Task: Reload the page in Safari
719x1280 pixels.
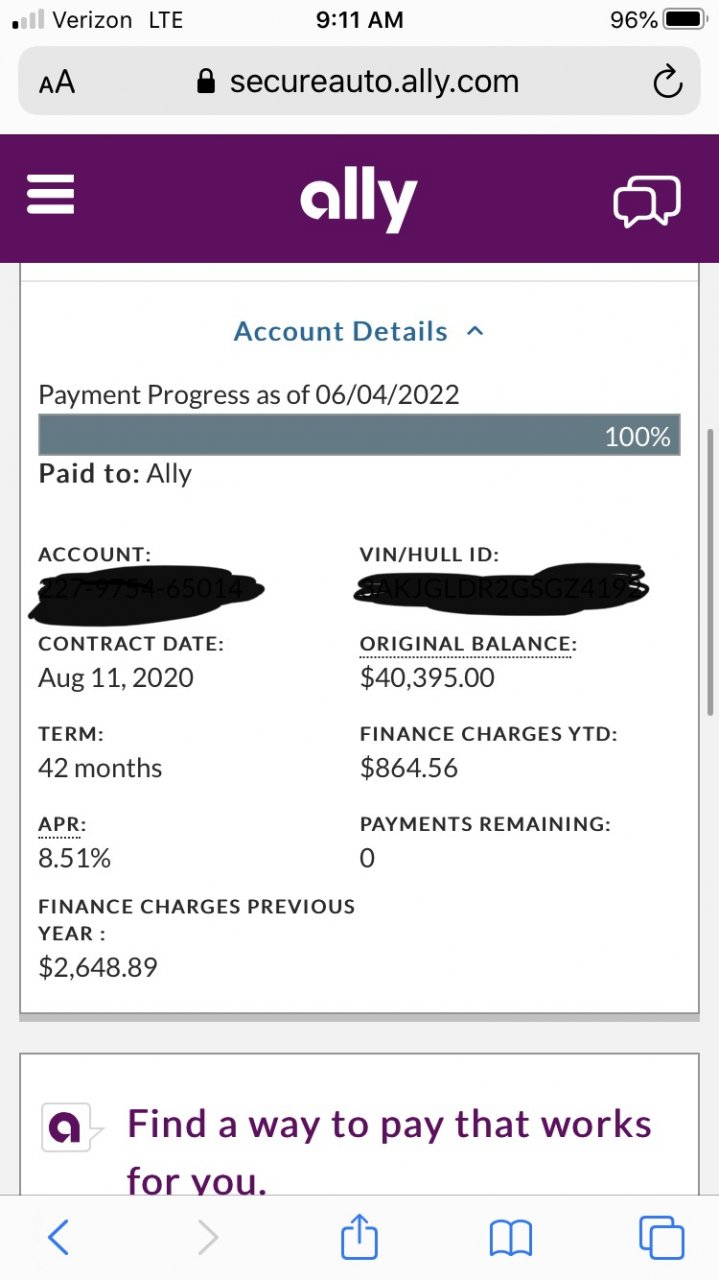Action: pyautogui.click(x=667, y=82)
